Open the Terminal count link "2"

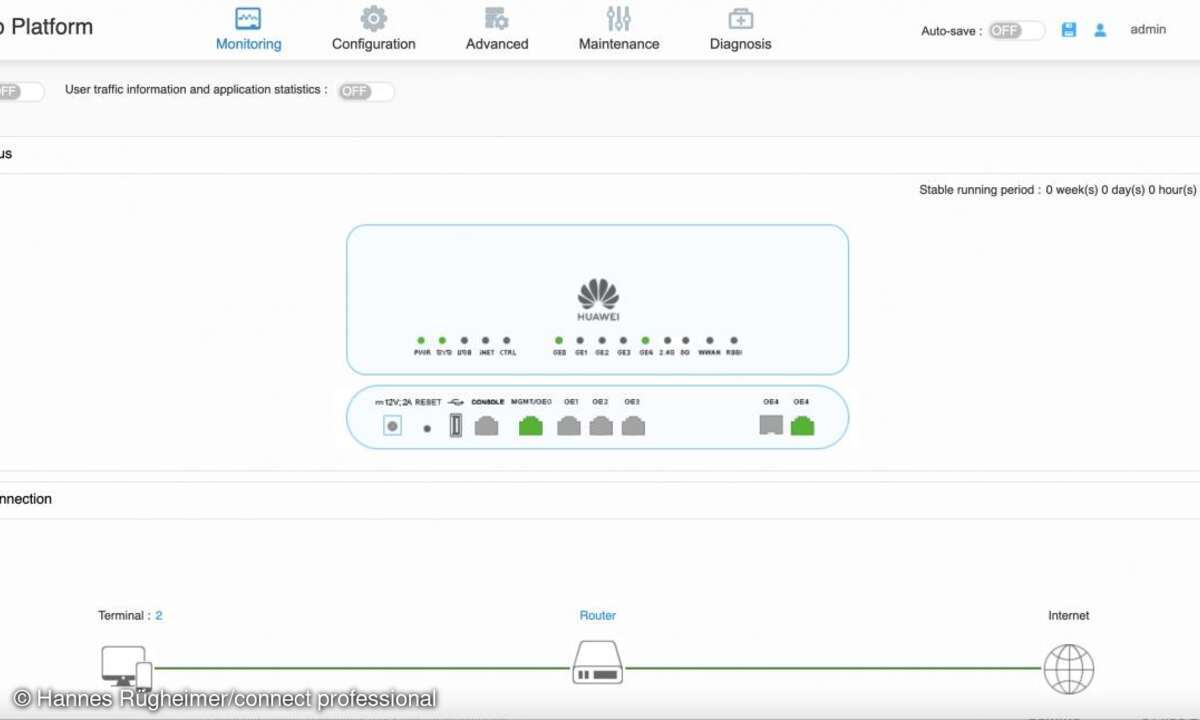coord(159,616)
